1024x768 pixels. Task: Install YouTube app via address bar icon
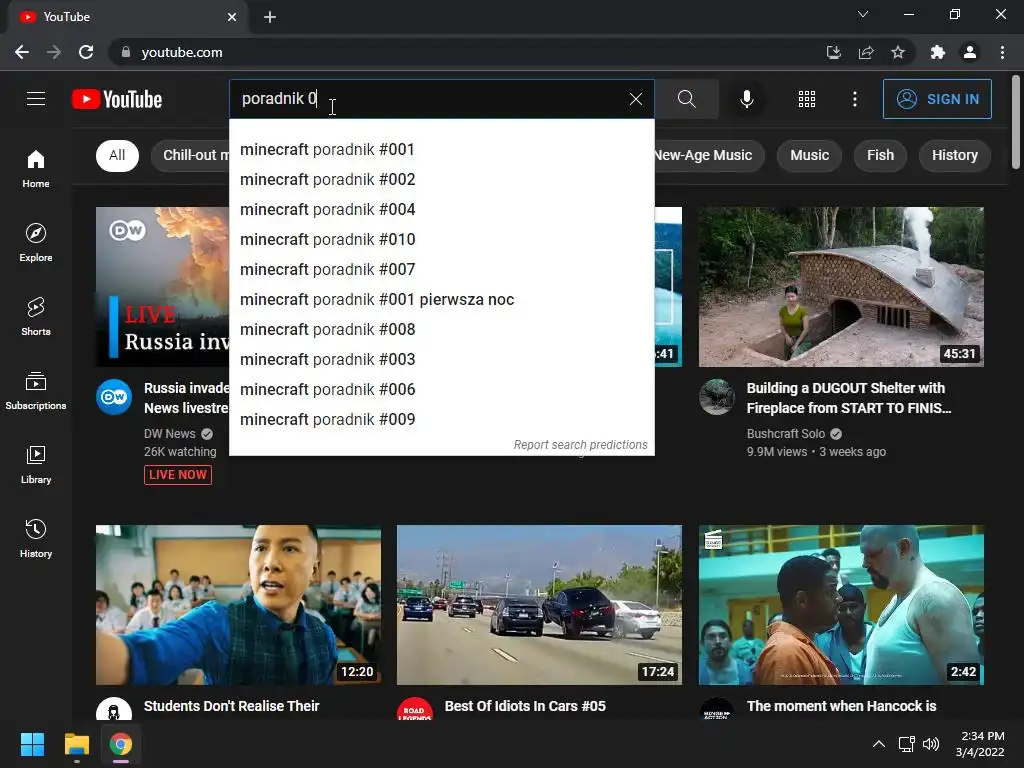tap(834, 52)
